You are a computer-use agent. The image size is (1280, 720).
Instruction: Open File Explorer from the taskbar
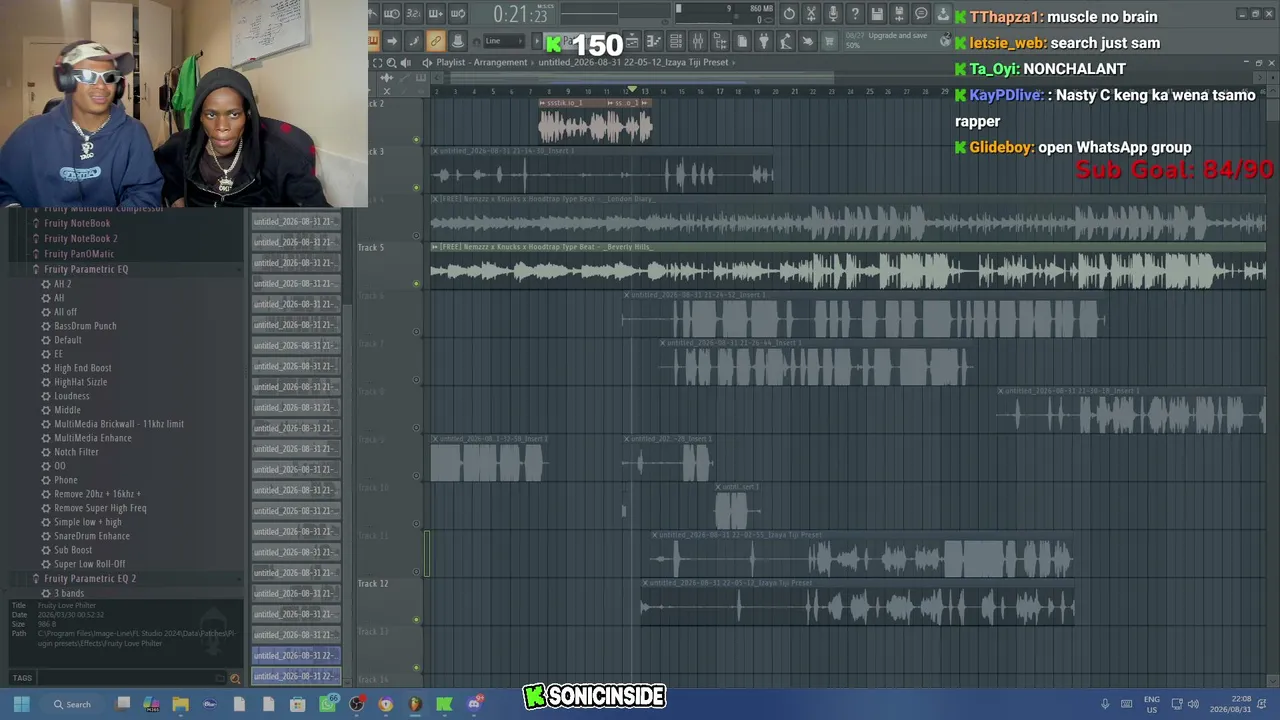(181, 704)
